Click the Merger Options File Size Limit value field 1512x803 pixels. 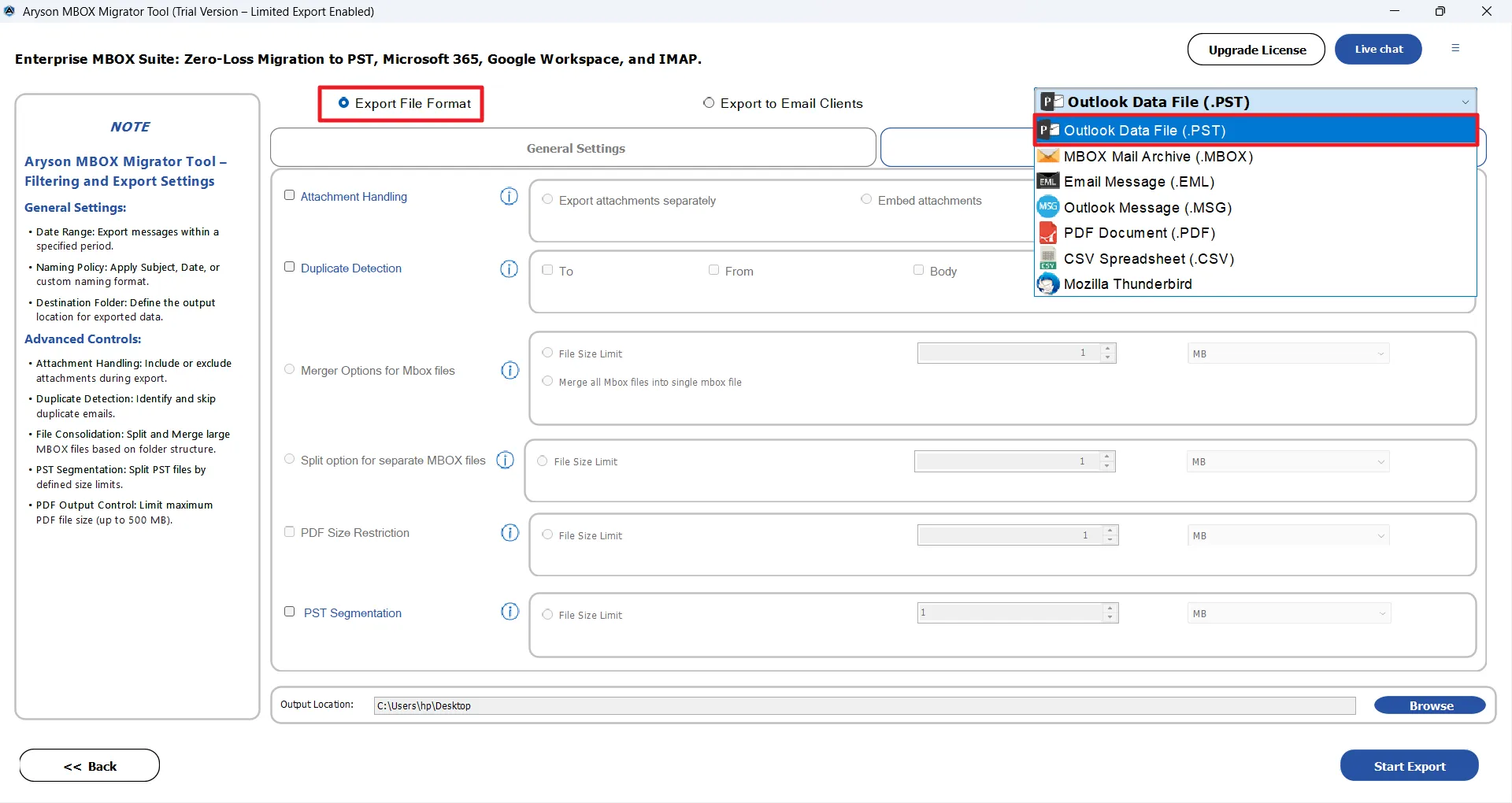1009,353
